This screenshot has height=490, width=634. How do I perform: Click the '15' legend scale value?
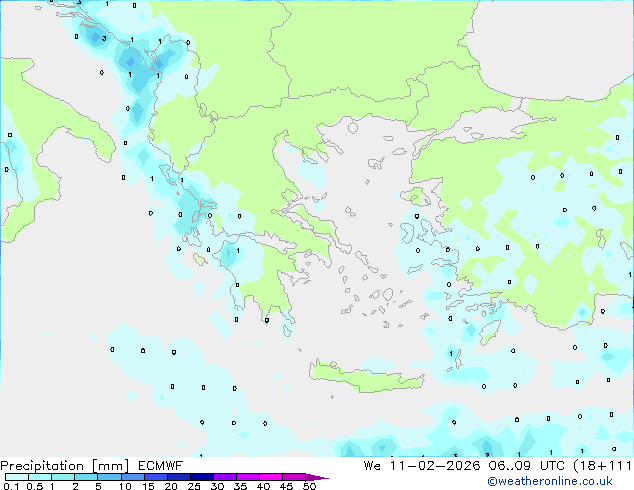[x=148, y=486]
